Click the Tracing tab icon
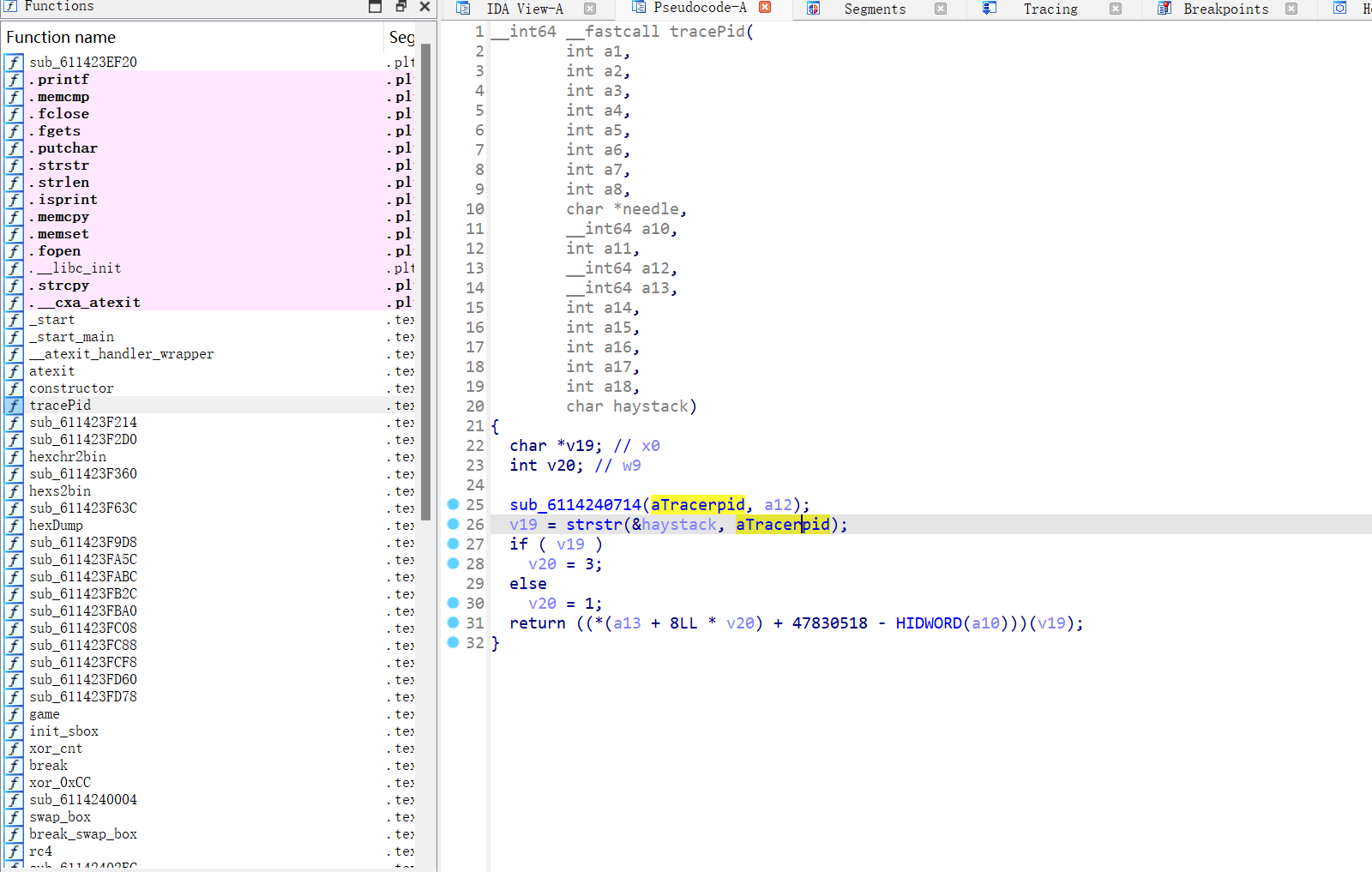Viewport: 1372px width, 872px height. click(990, 9)
